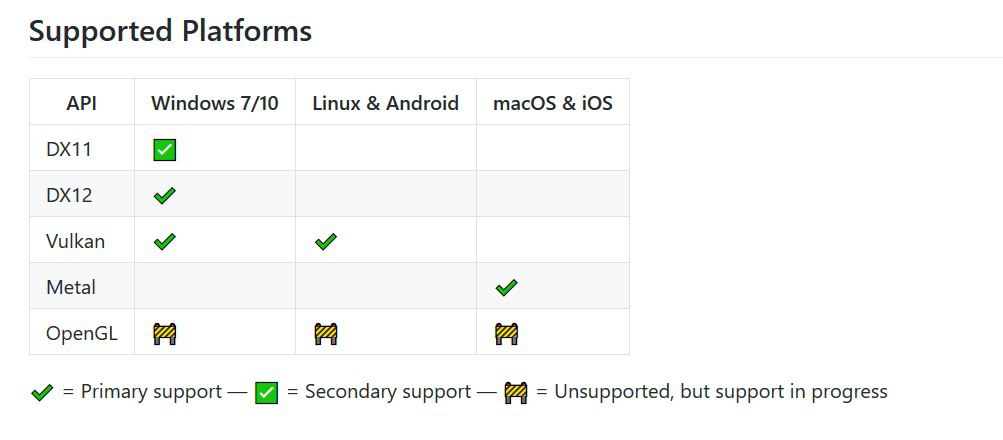Click the Linux & Android column header
The height and width of the screenshot is (440, 1003).
(386, 103)
